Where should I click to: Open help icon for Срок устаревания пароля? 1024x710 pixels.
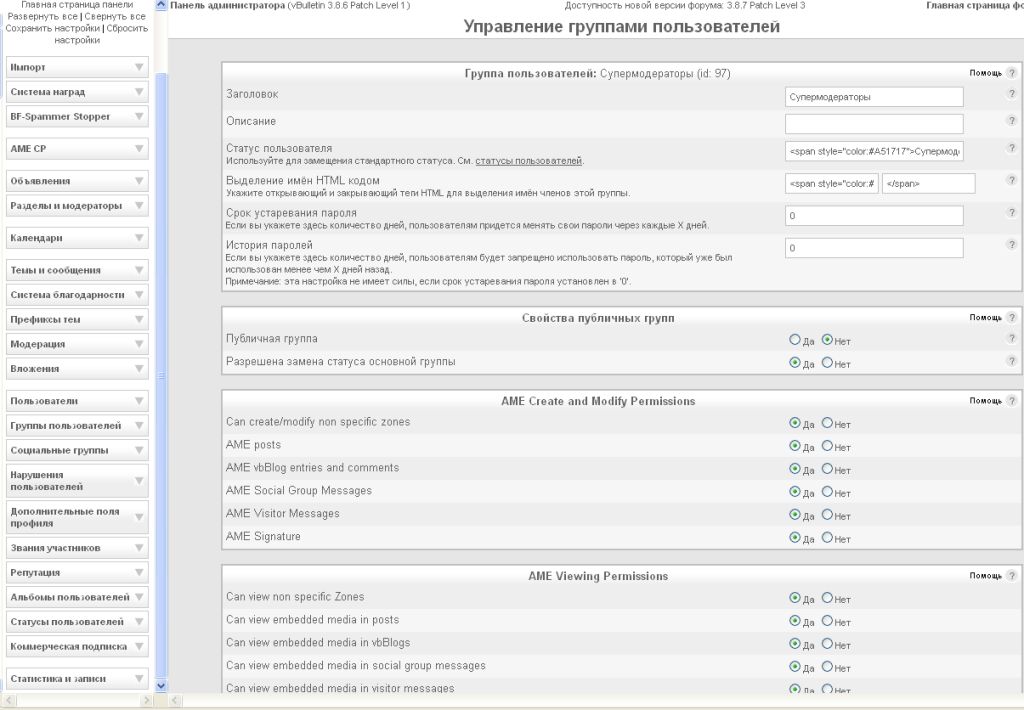point(1011,212)
